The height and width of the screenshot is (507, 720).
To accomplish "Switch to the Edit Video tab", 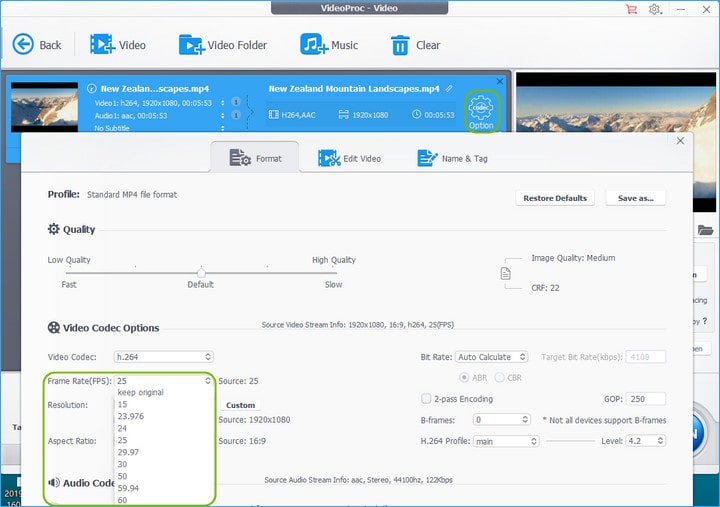I will click(x=349, y=158).
